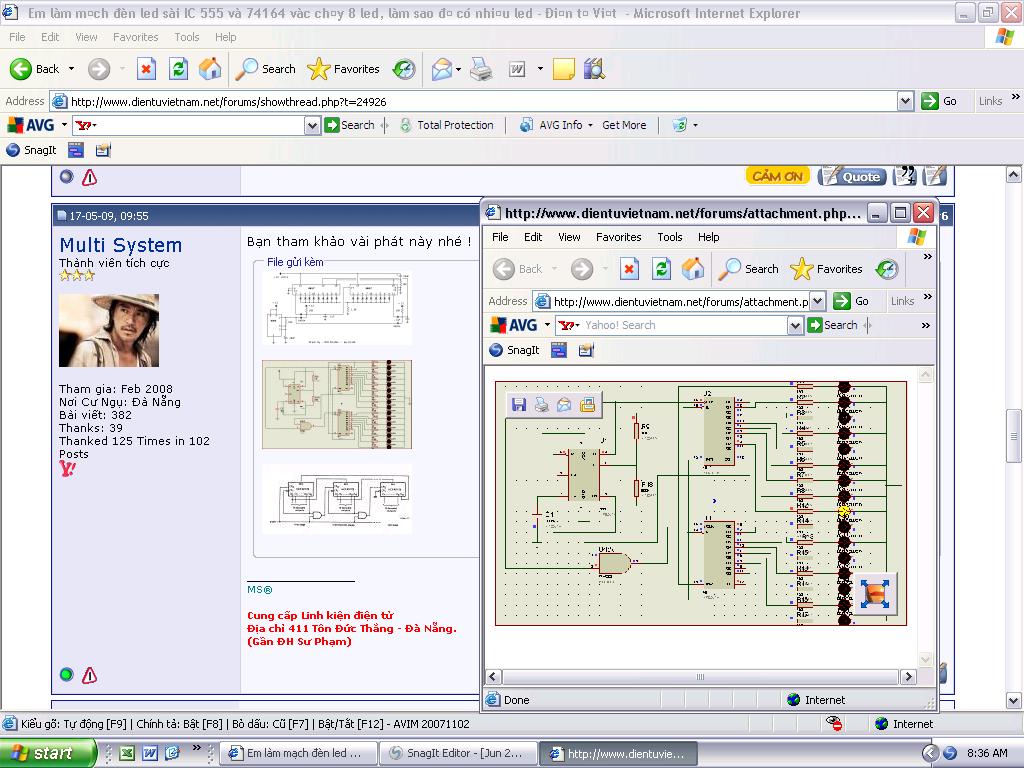Click the printer icon in the main toolbar

click(x=481, y=69)
